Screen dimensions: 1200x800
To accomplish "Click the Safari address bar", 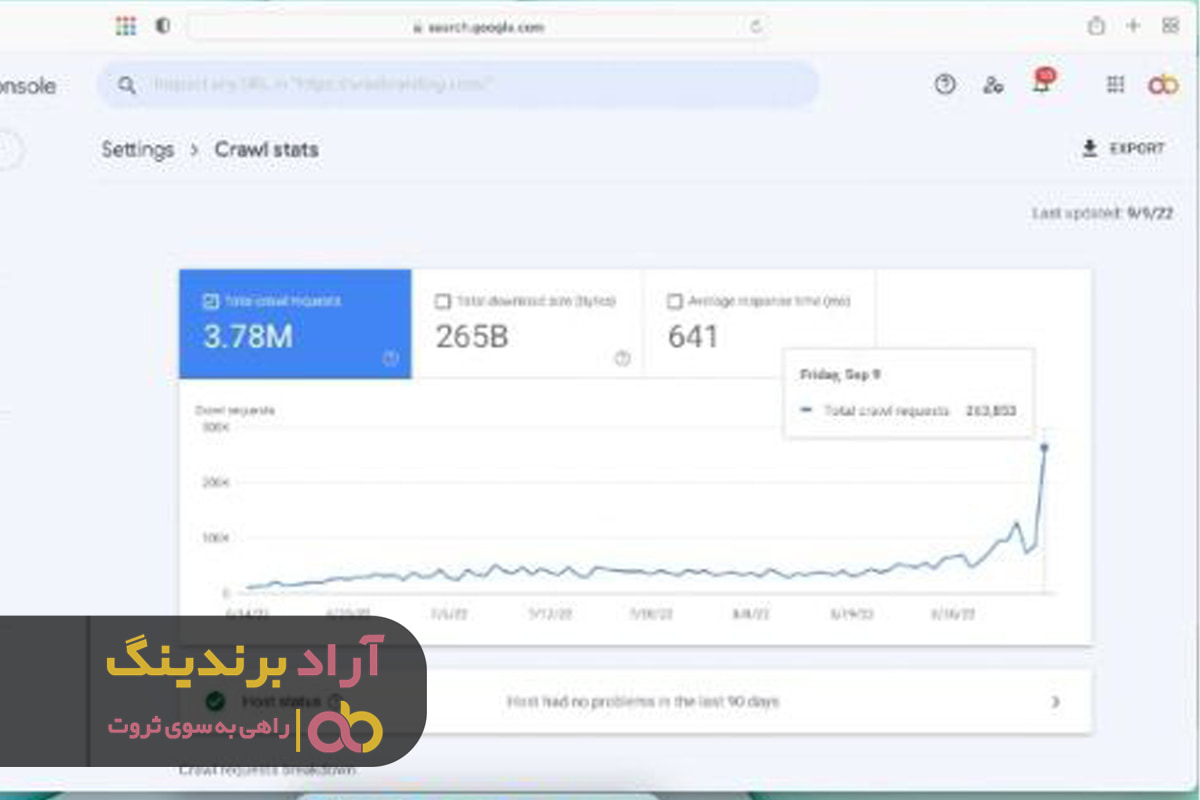I will [x=478, y=27].
